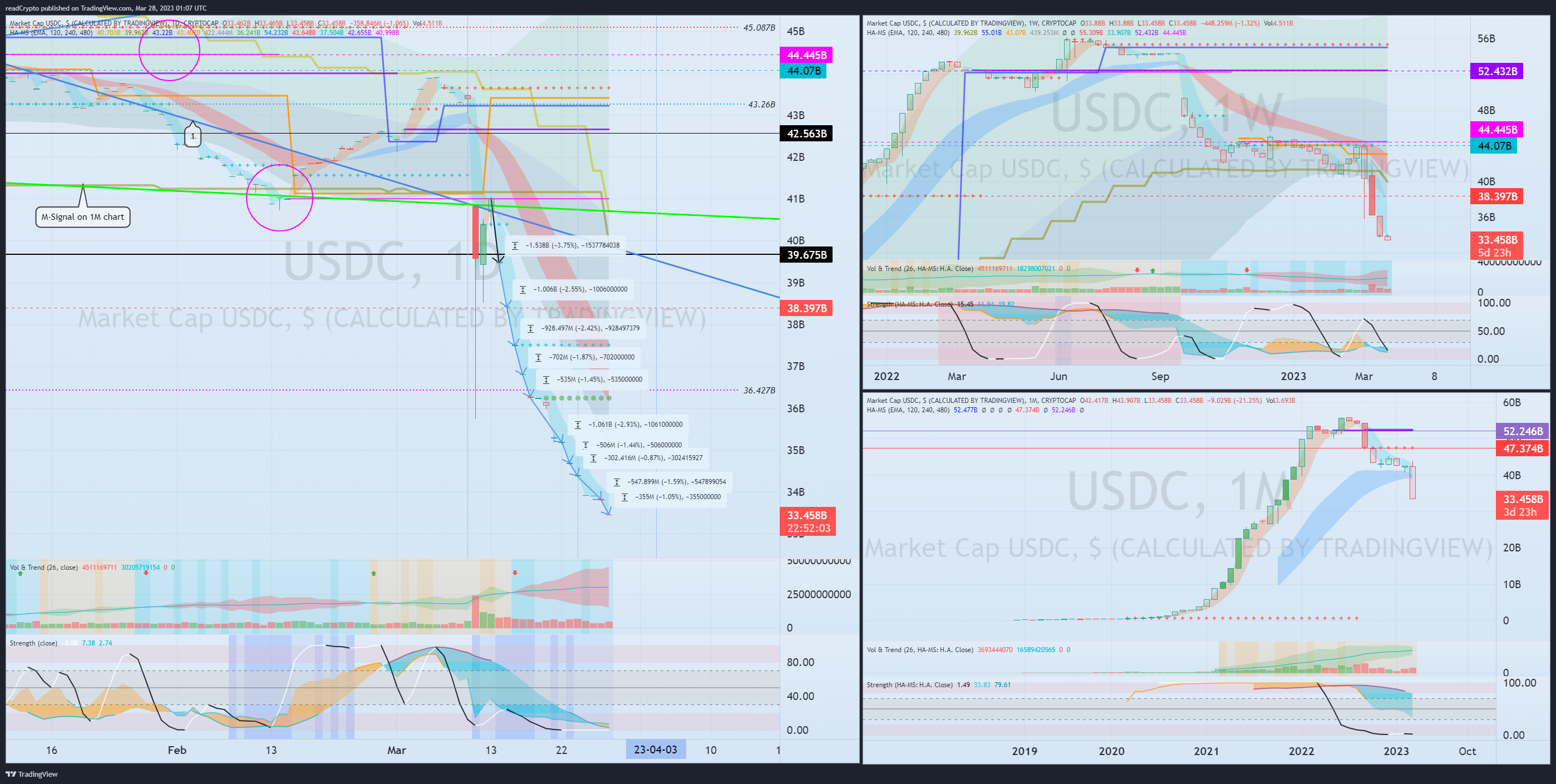Click the 56B axis label on weekly chart

(x=1486, y=38)
